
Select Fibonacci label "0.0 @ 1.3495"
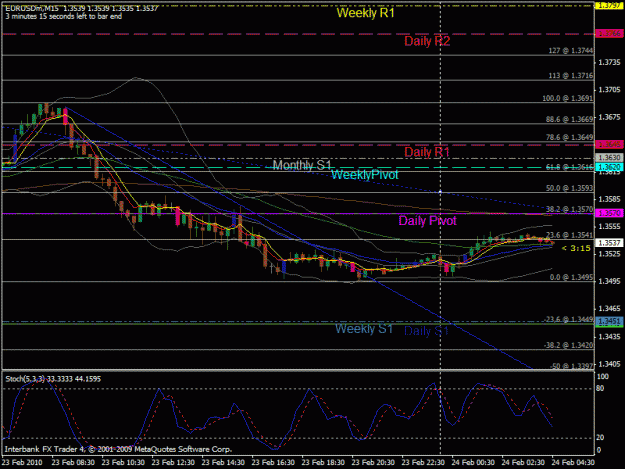[x=572, y=277]
